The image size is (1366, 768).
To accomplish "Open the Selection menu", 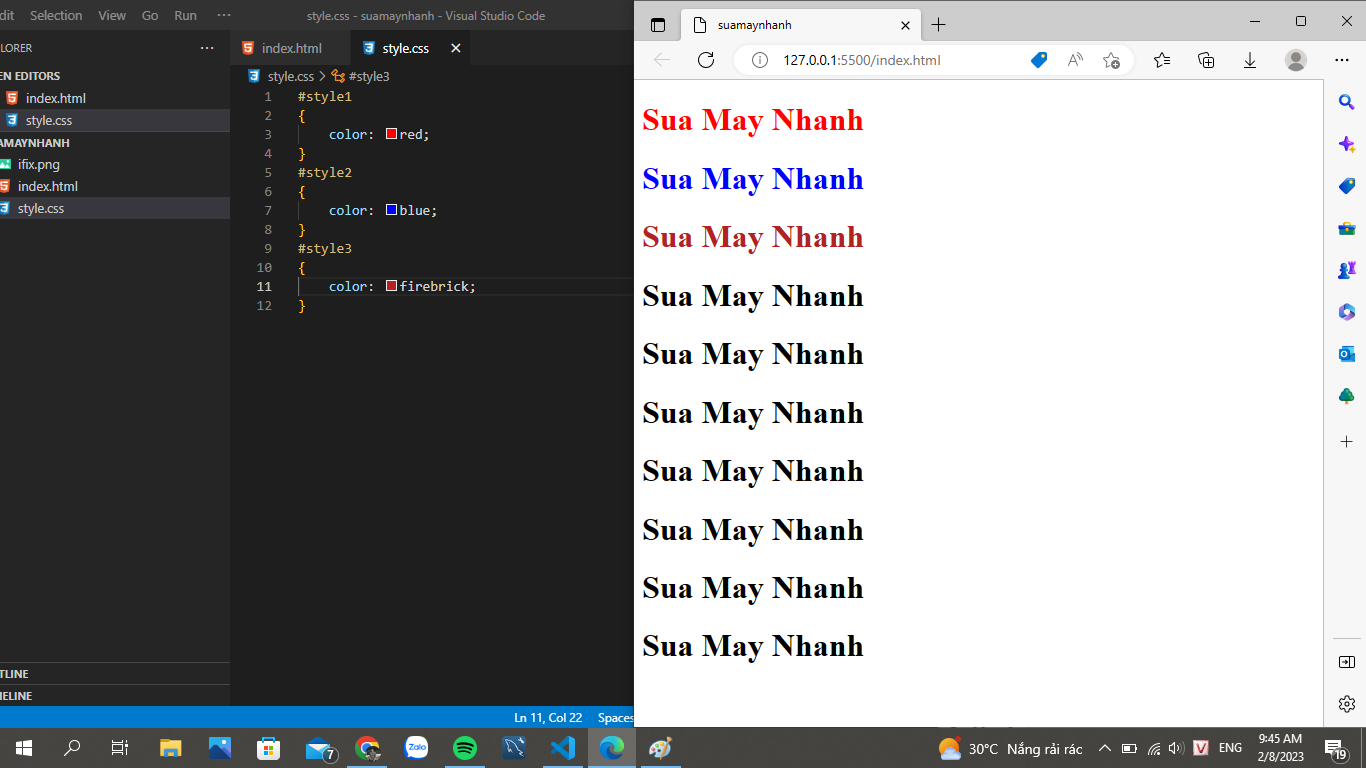I will [x=56, y=16].
